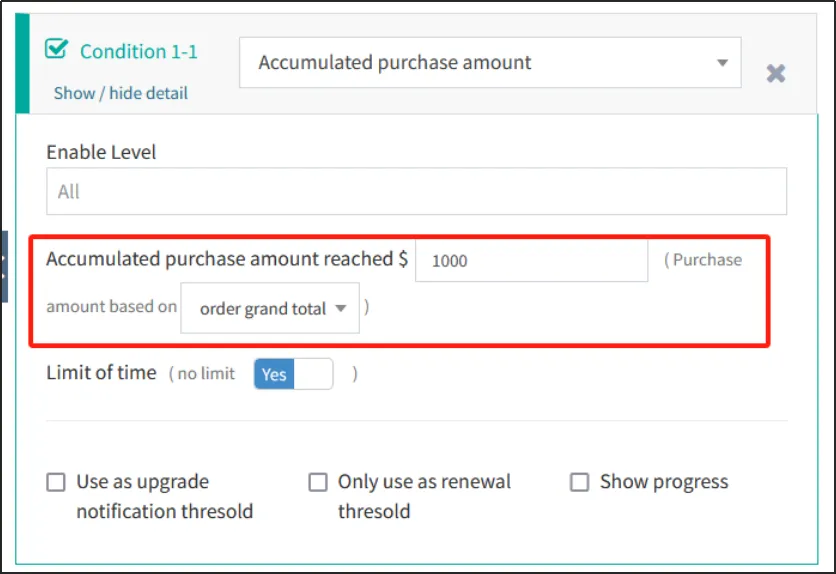836x574 pixels.
Task: Open the Enable Level 'All' selector
Action: 416,191
